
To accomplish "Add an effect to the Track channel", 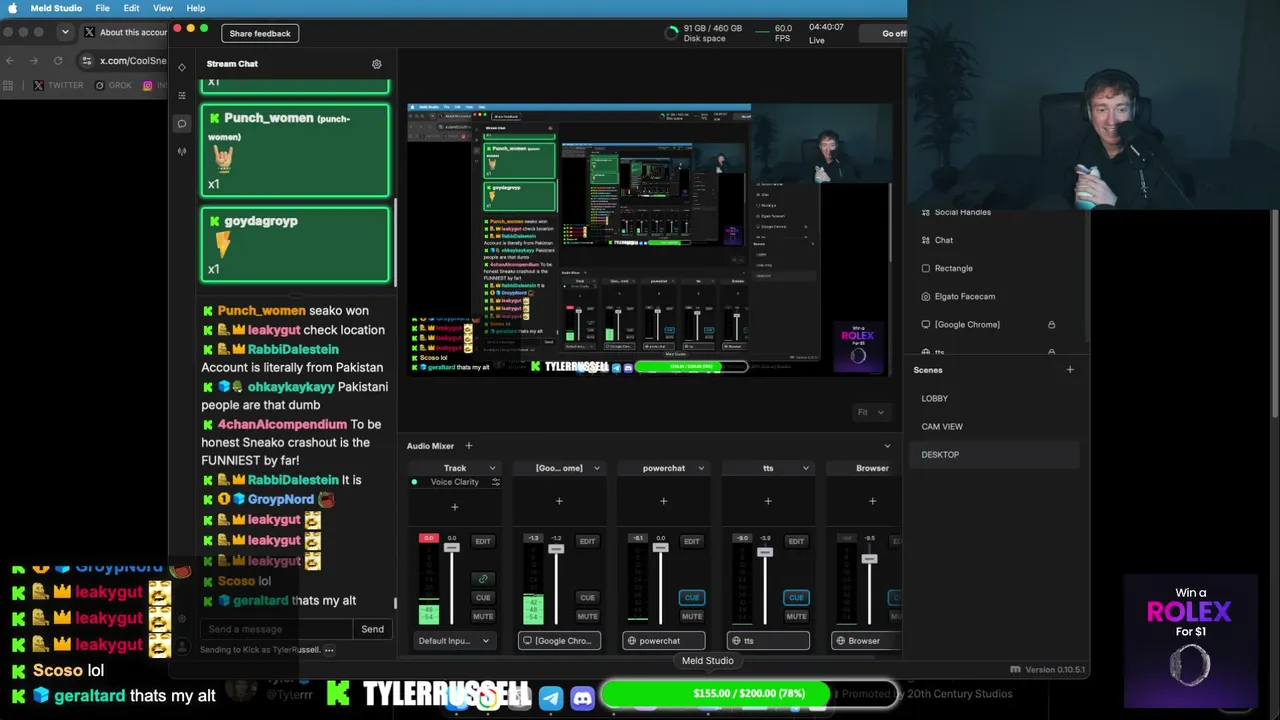I will coord(455,507).
